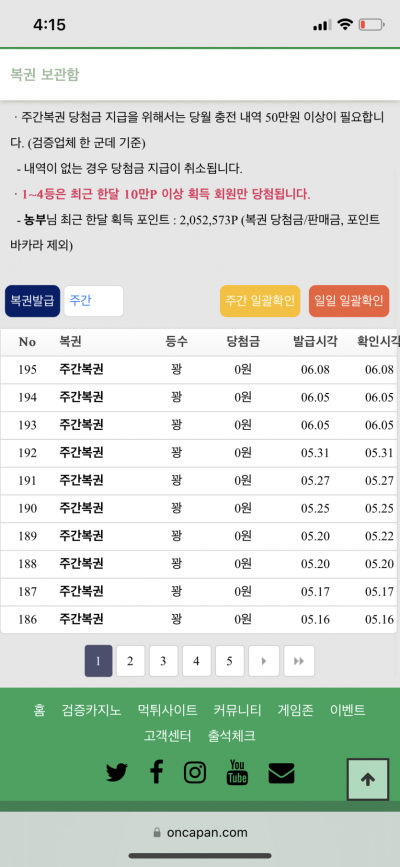Click the scroll-to-top arrow button

(x=368, y=779)
